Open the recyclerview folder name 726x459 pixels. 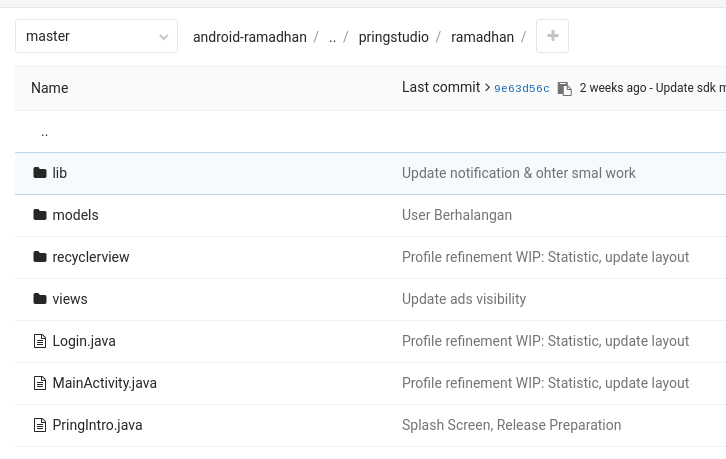coord(91,257)
